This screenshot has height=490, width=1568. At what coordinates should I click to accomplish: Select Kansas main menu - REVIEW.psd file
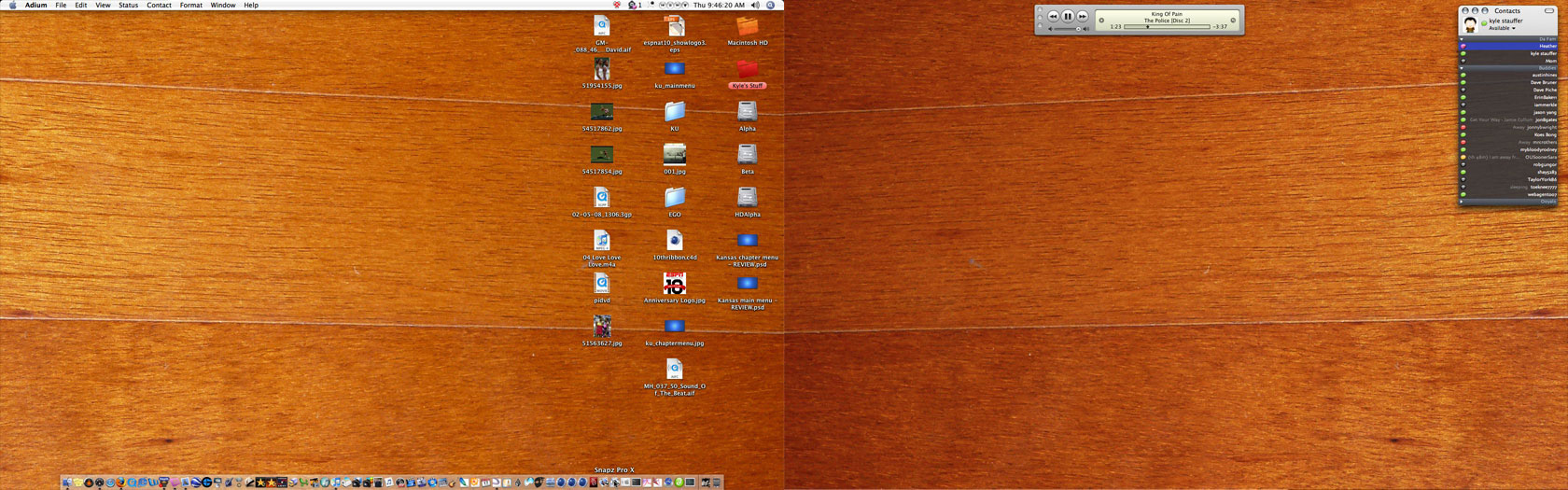click(x=748, y=284)
